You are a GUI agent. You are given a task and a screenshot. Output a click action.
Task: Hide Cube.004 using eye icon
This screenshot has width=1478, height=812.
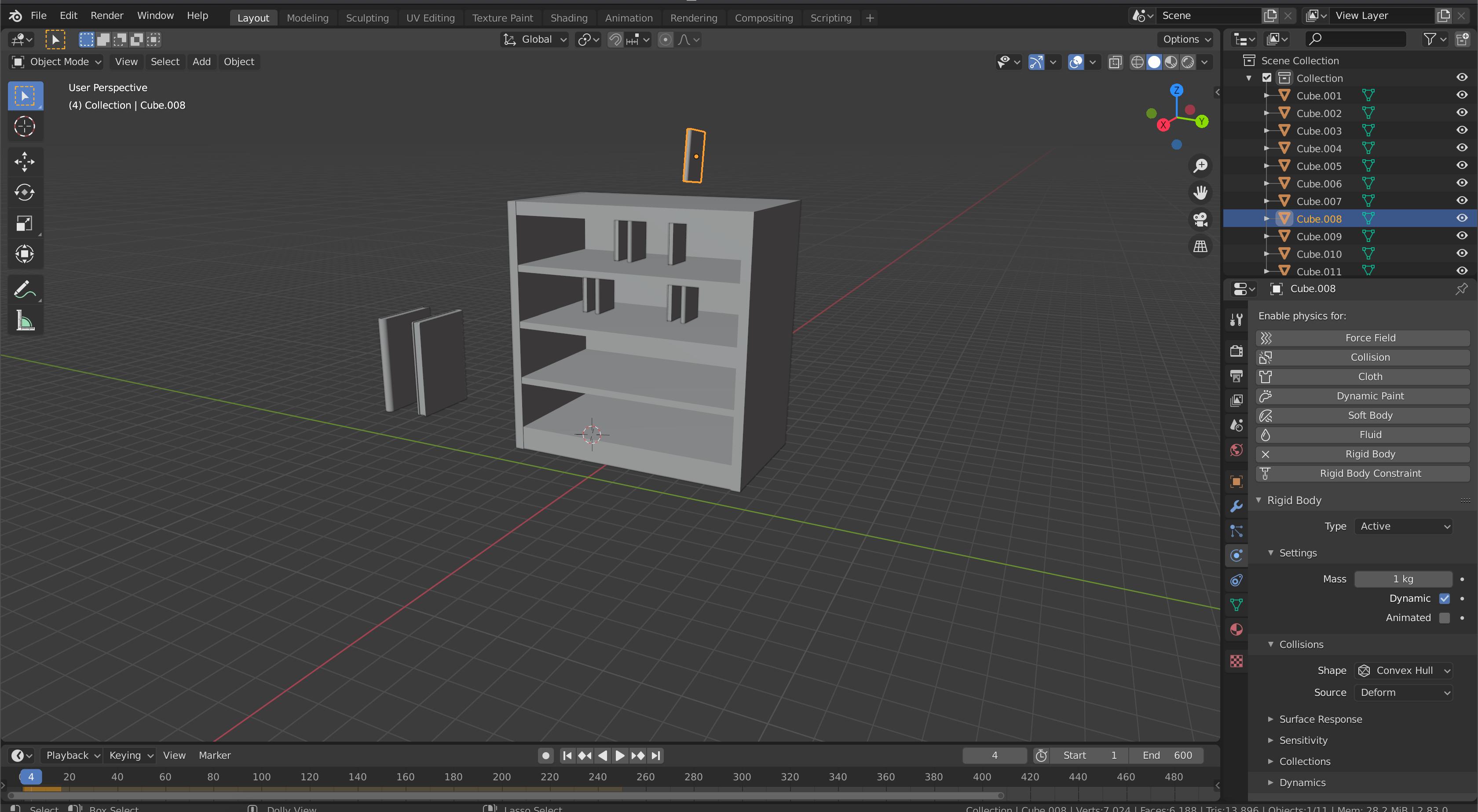point(1461,148)
